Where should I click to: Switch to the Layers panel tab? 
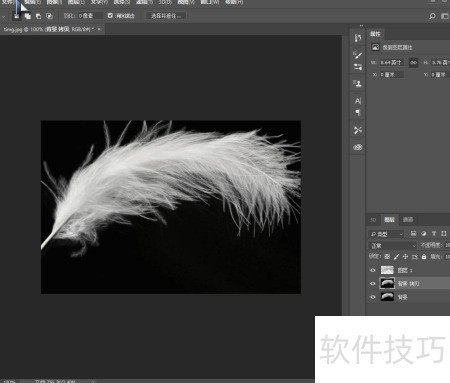click(389, 220)
